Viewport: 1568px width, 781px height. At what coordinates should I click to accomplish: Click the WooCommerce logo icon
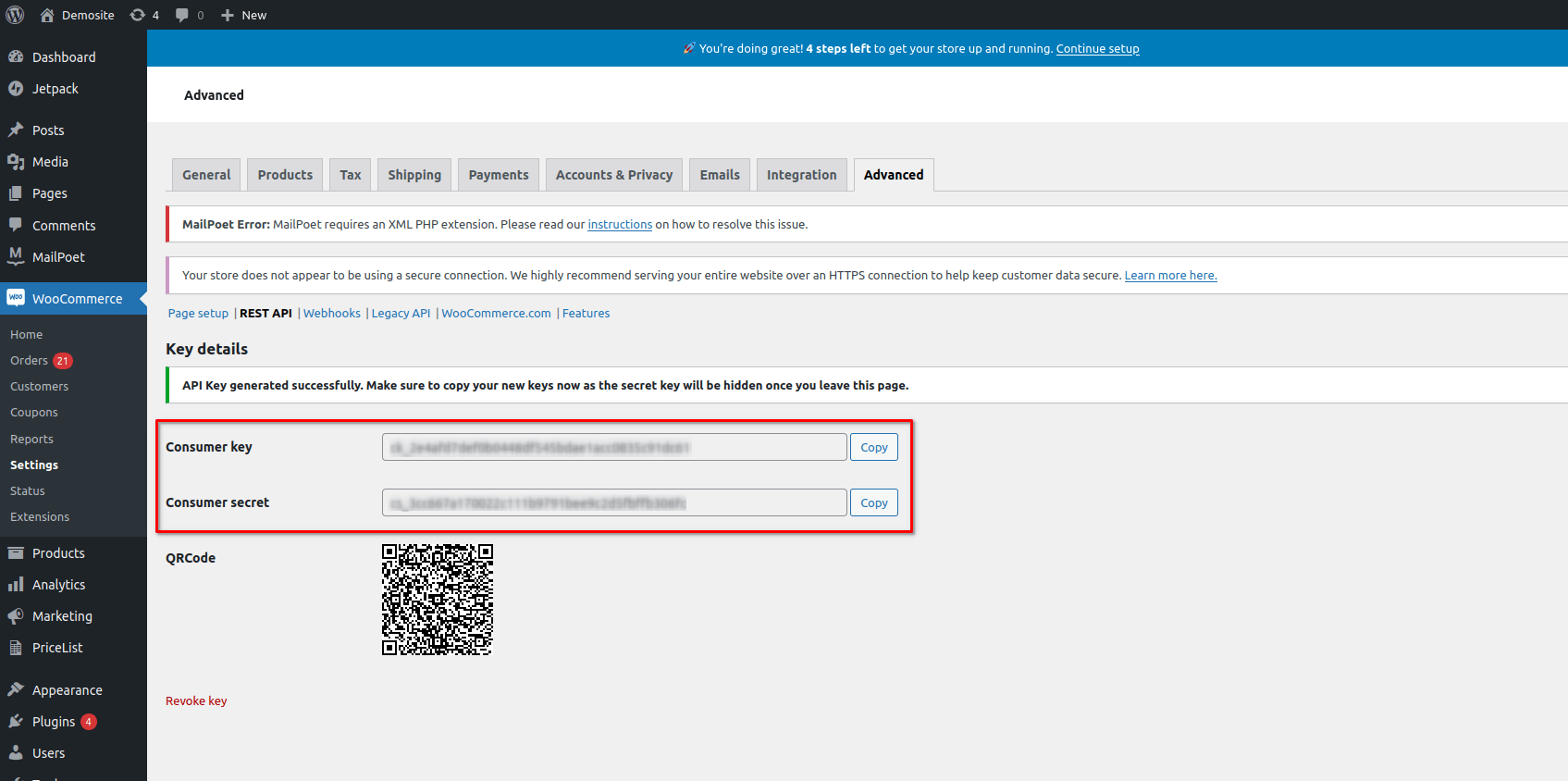pos(16,298)
